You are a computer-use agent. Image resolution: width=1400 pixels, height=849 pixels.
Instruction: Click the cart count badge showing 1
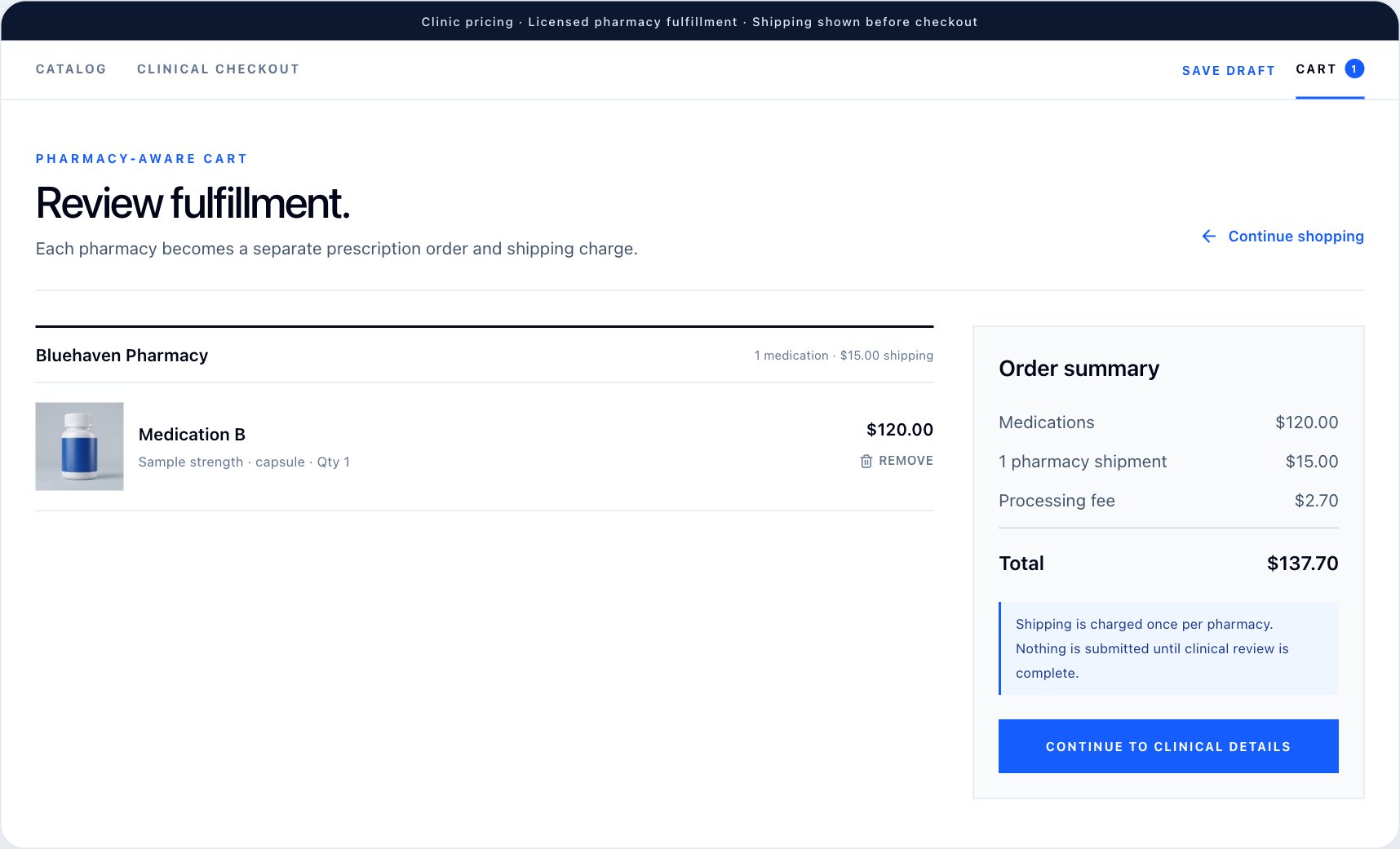tap(1354, 69)
